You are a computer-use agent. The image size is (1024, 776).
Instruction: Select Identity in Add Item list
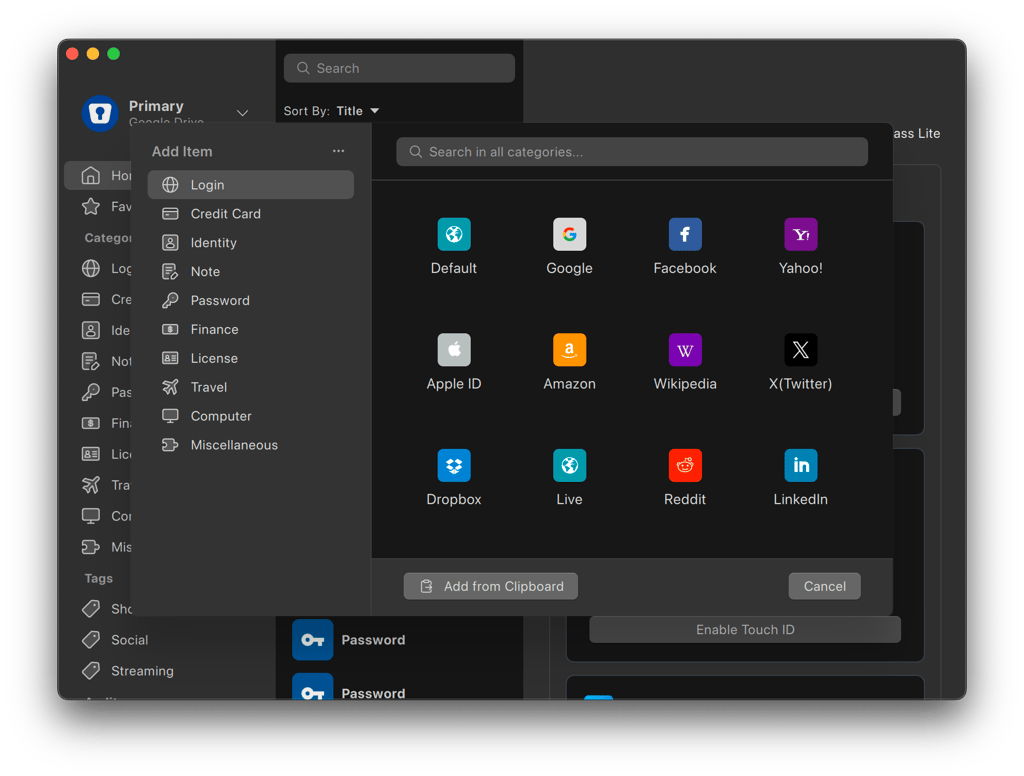(251, 242)
